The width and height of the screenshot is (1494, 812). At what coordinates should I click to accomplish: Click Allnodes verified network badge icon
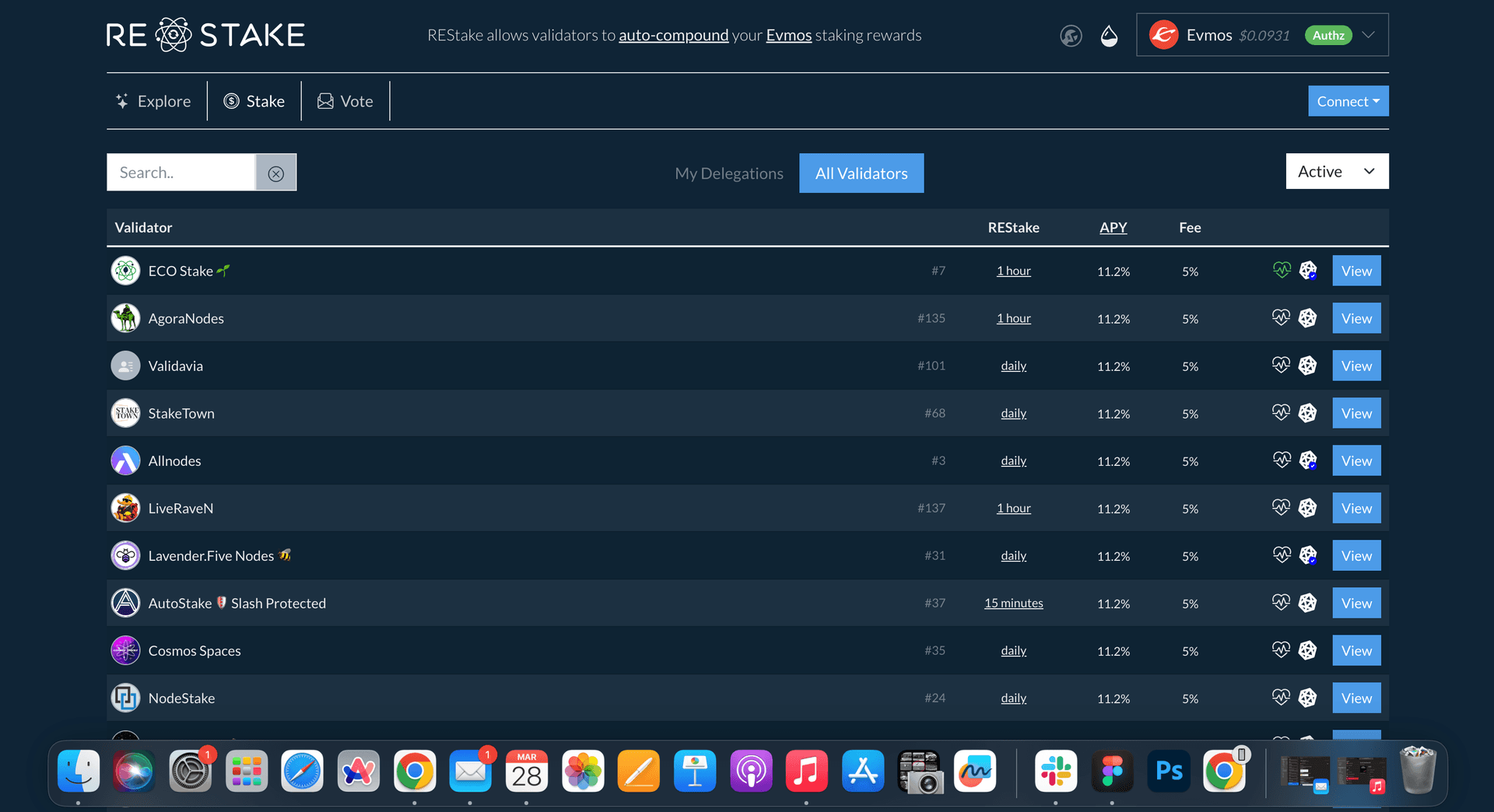click(1308, 460)
